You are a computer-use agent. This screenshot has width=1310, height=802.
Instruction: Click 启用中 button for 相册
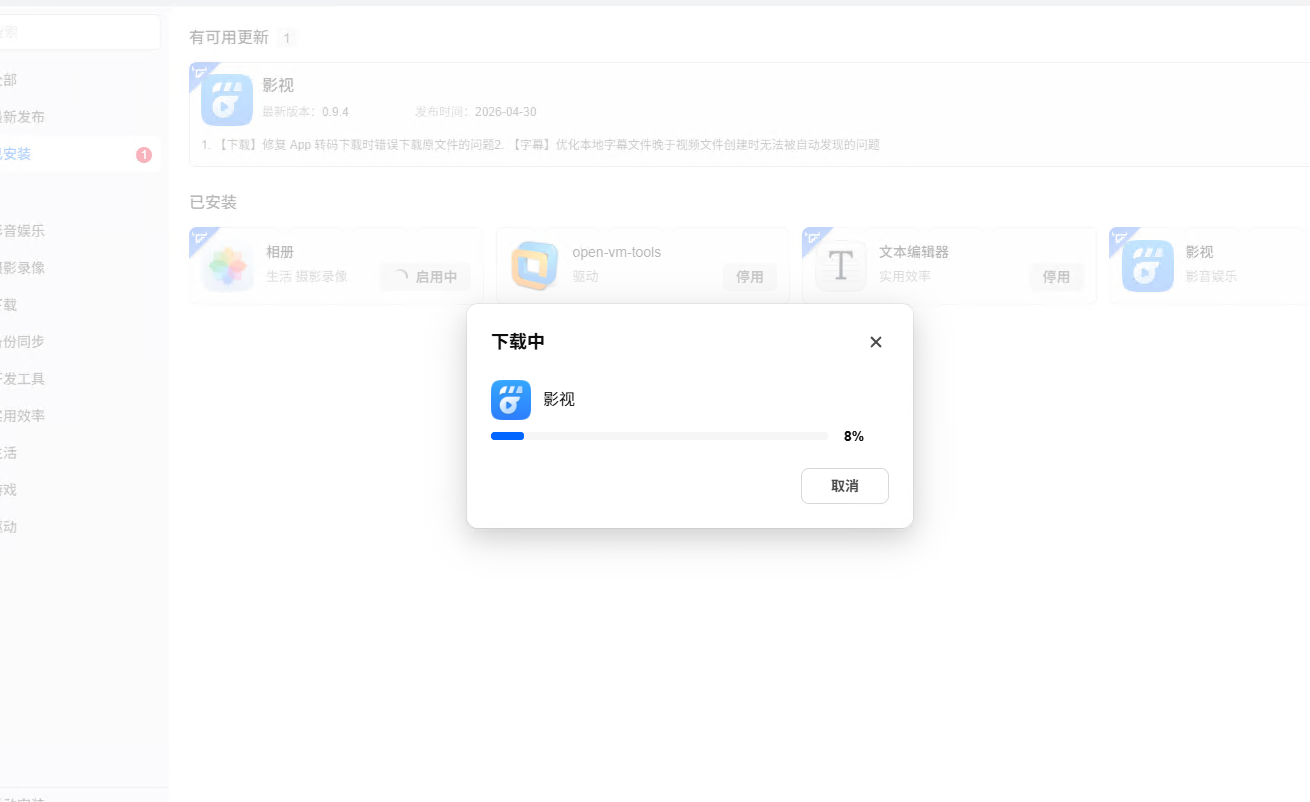tap(425, 277)
